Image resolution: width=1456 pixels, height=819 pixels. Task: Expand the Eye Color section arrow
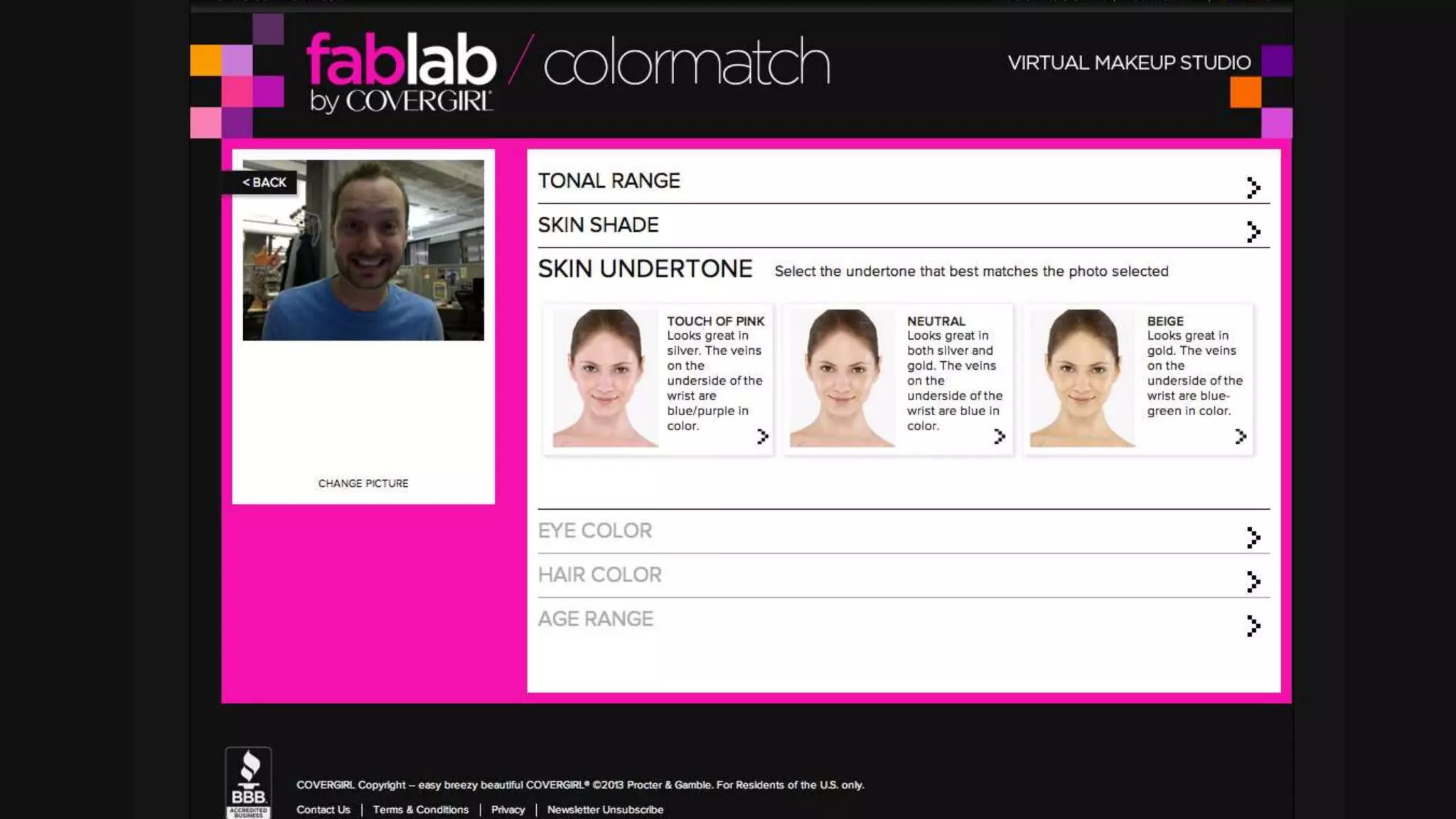point(1253,537)
